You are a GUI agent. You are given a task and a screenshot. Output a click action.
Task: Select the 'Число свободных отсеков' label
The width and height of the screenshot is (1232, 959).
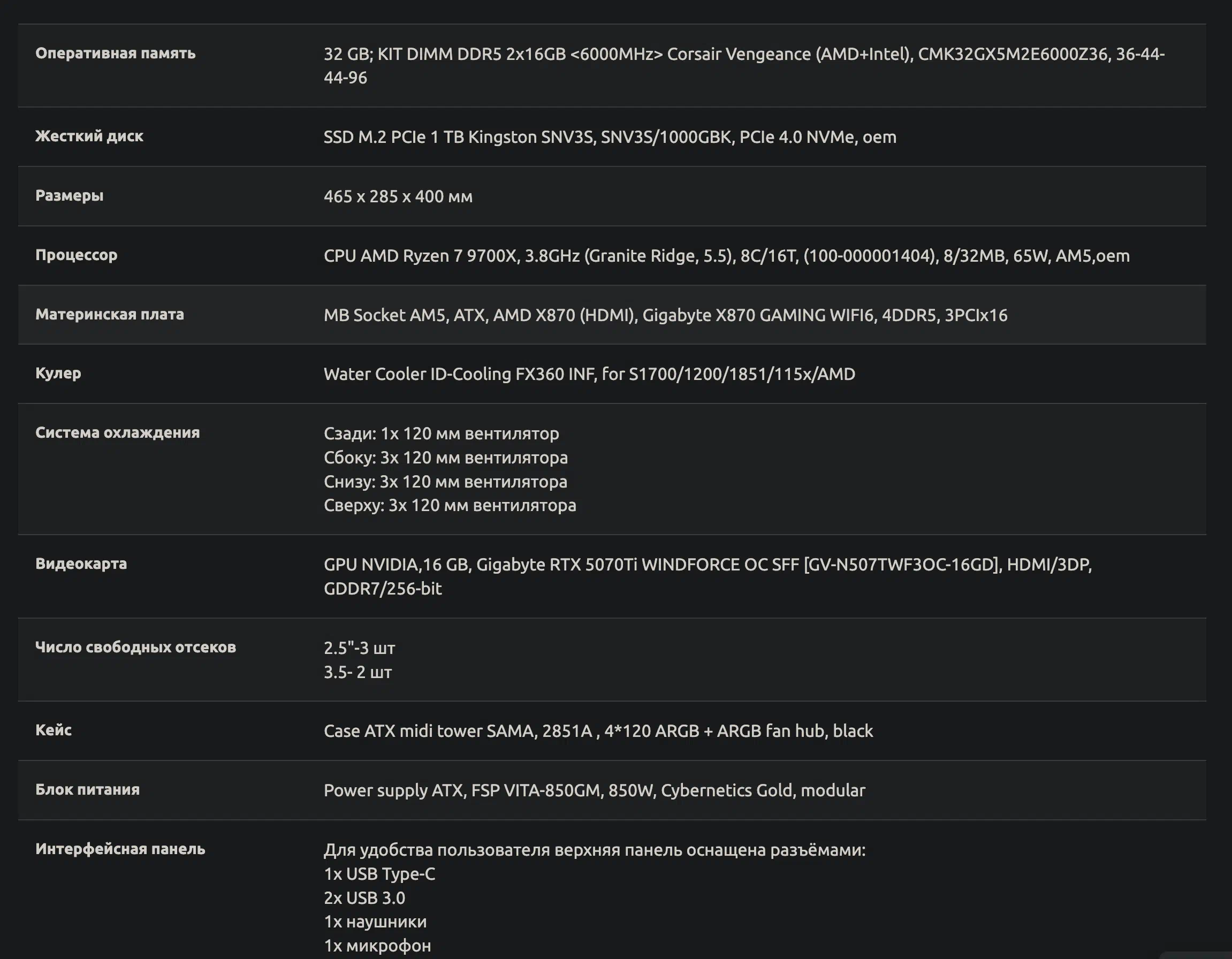point(135,647)
